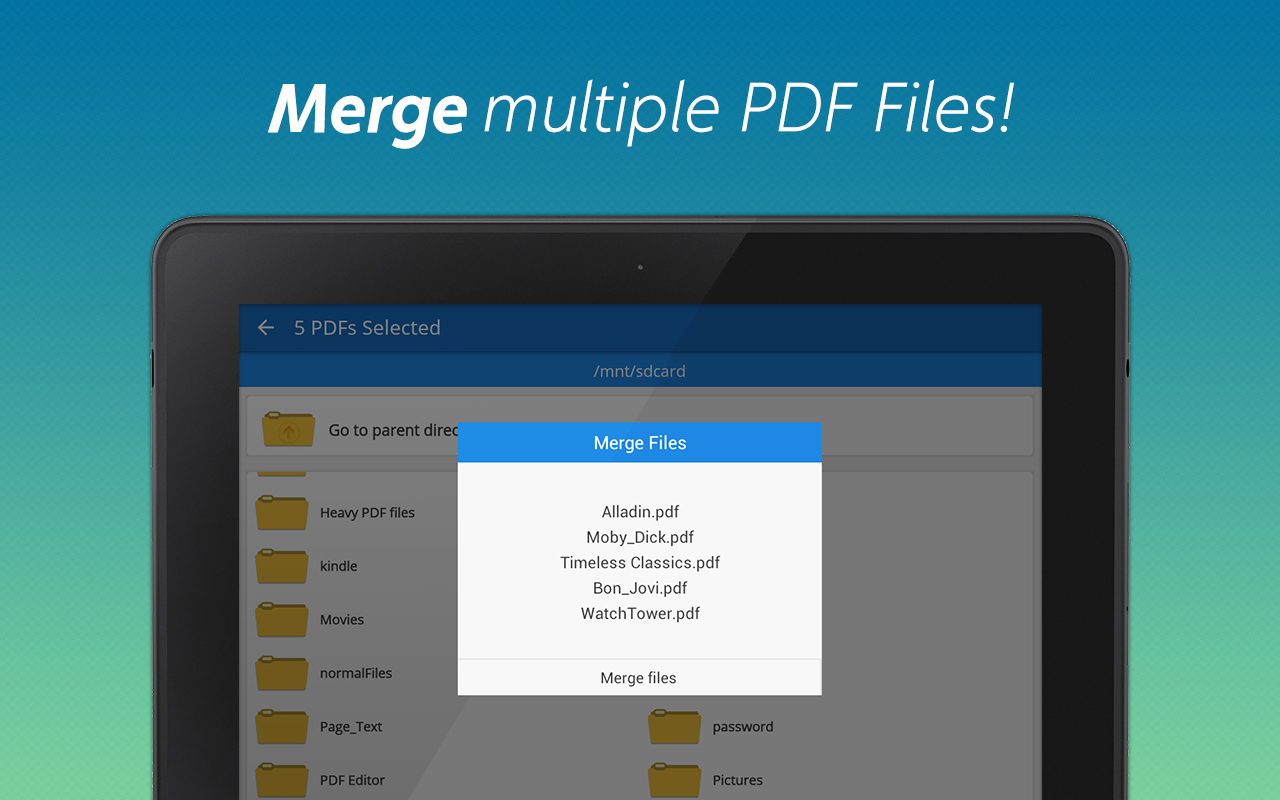
Task: Open the Page_Text folder icon
Action: click(x=281, y=727)
